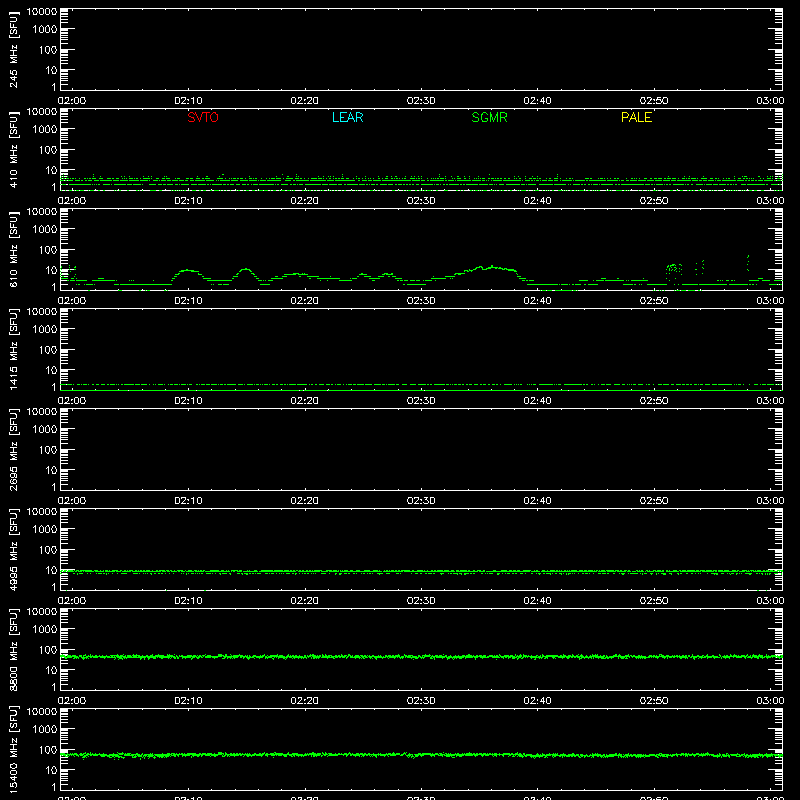Click 02:10 tick under the 245 MHz panel

pos(188,101)
